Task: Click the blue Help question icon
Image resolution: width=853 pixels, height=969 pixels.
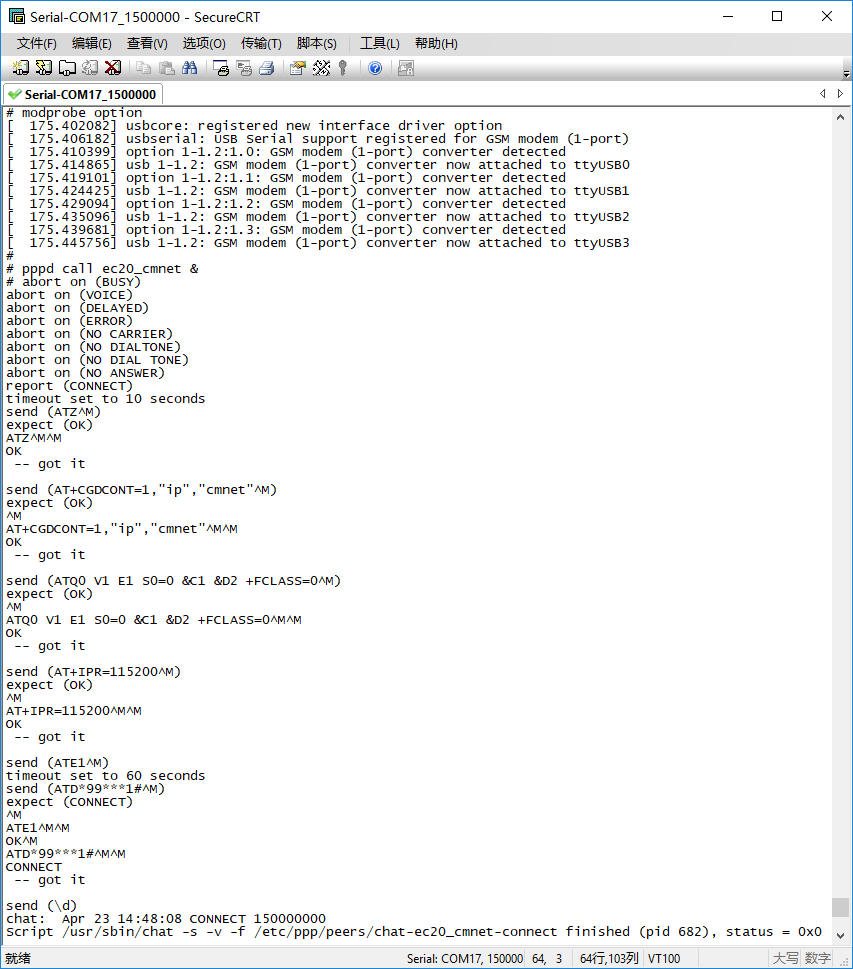Action: [375, 68]
